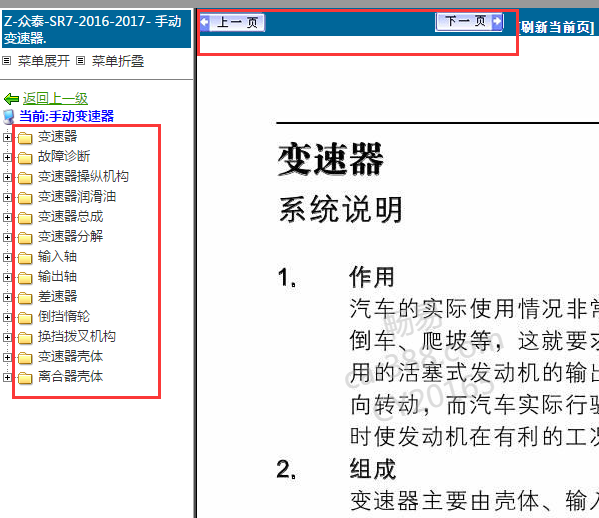Screen dimensions: 599x518
Task: Click the folder icon for 故障诊断
Action: [x=25, y=158]
